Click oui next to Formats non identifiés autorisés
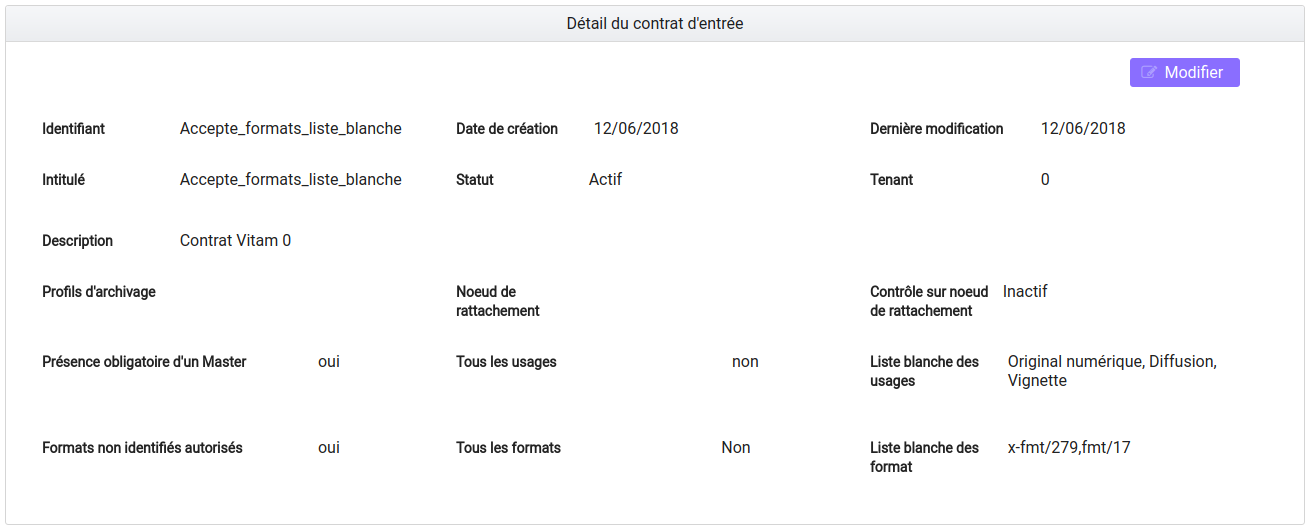1309x529 pixels. (x=329, y=448)
